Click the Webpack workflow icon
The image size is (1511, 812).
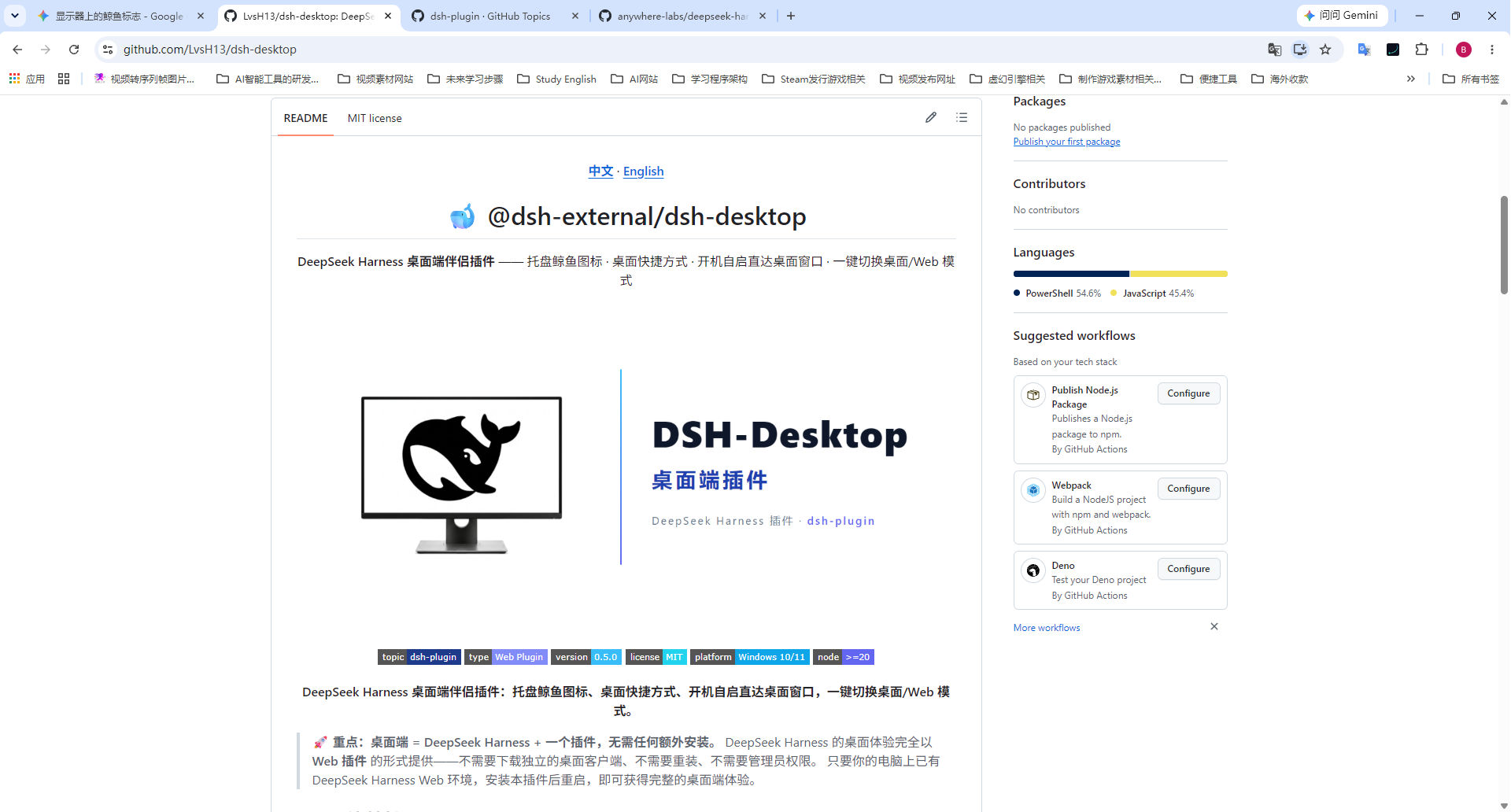(x=1033, y=490)
